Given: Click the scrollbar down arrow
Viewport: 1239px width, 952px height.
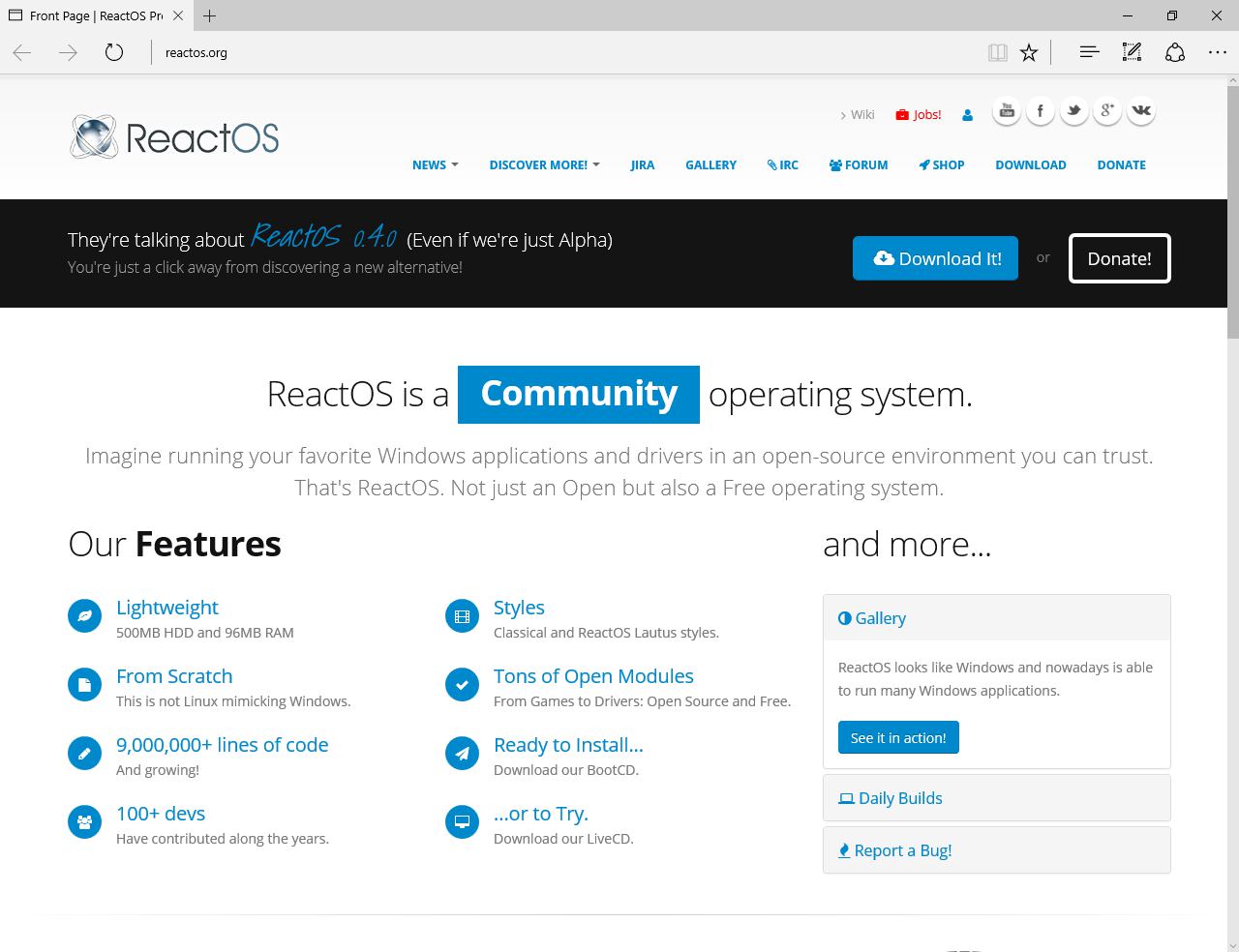Looking at the screenshot, I should click(x=1233, y=944).
